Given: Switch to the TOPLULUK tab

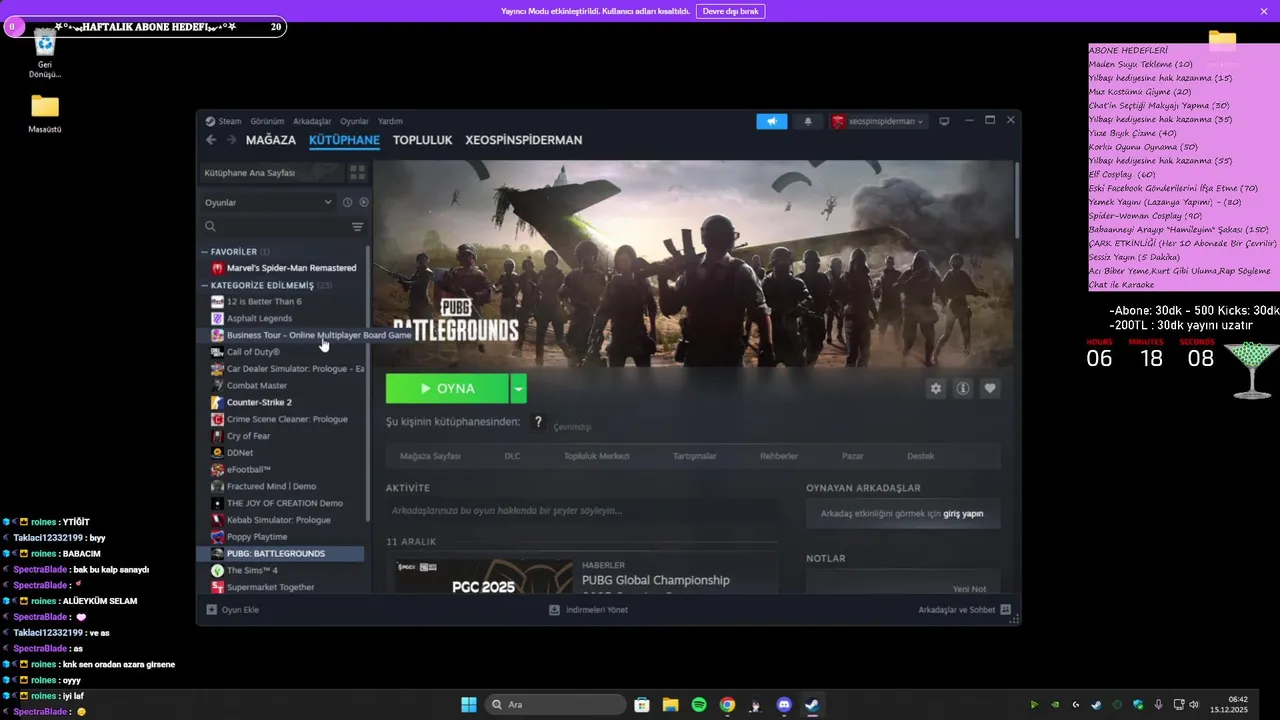Looking at the screenshot, I should [x=422, y=140].
